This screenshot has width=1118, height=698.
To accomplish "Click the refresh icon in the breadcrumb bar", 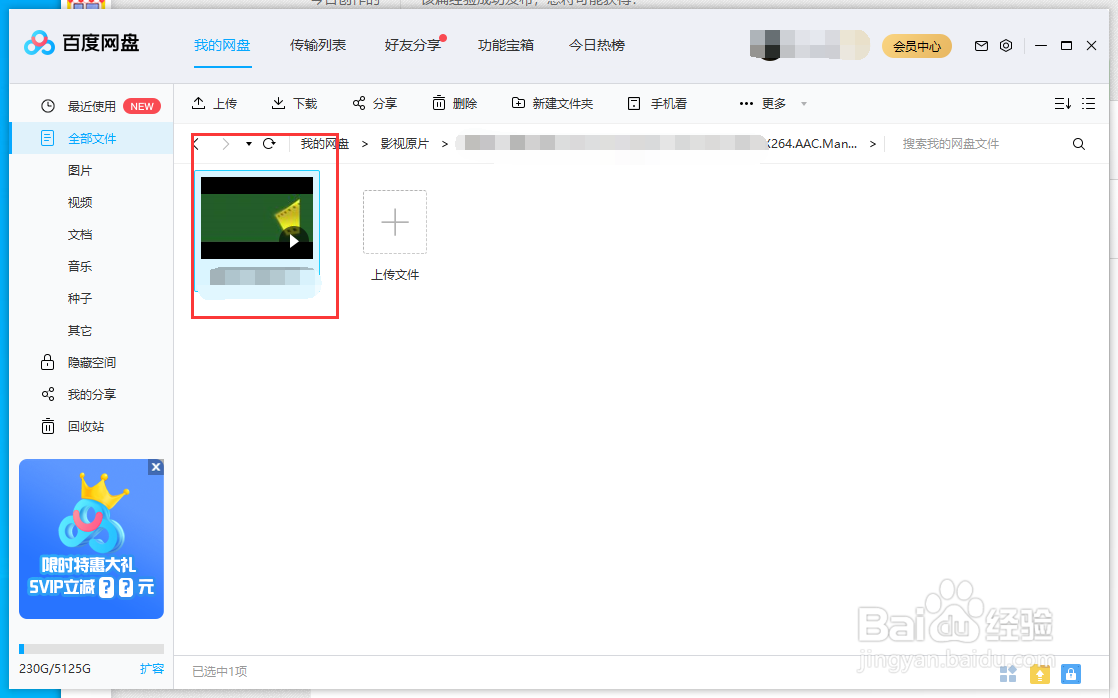I will (268, 143).
